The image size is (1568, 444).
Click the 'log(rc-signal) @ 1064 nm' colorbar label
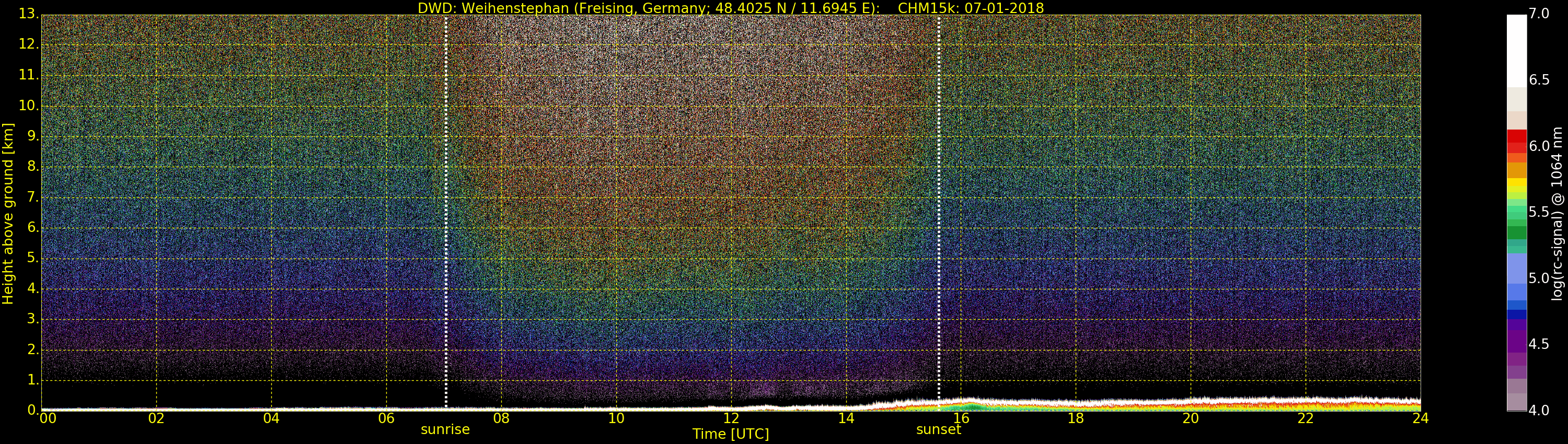1557,213
